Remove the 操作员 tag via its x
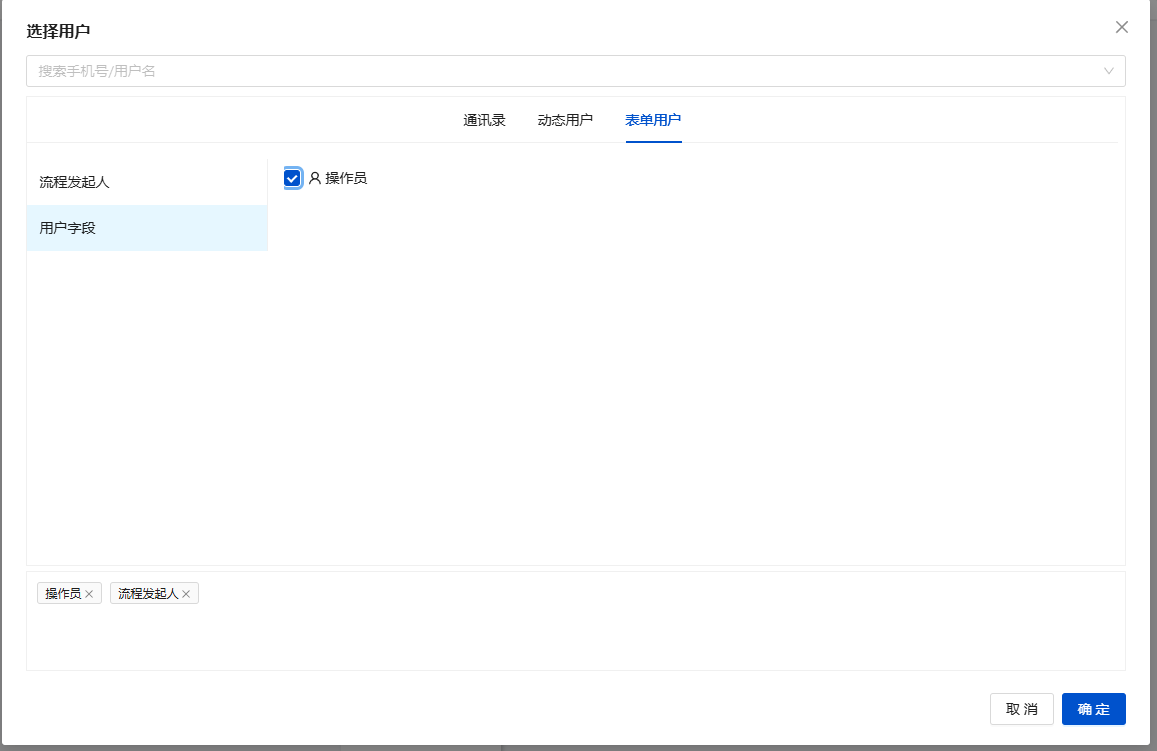1157x751 pixels. (x=89, y=594)
